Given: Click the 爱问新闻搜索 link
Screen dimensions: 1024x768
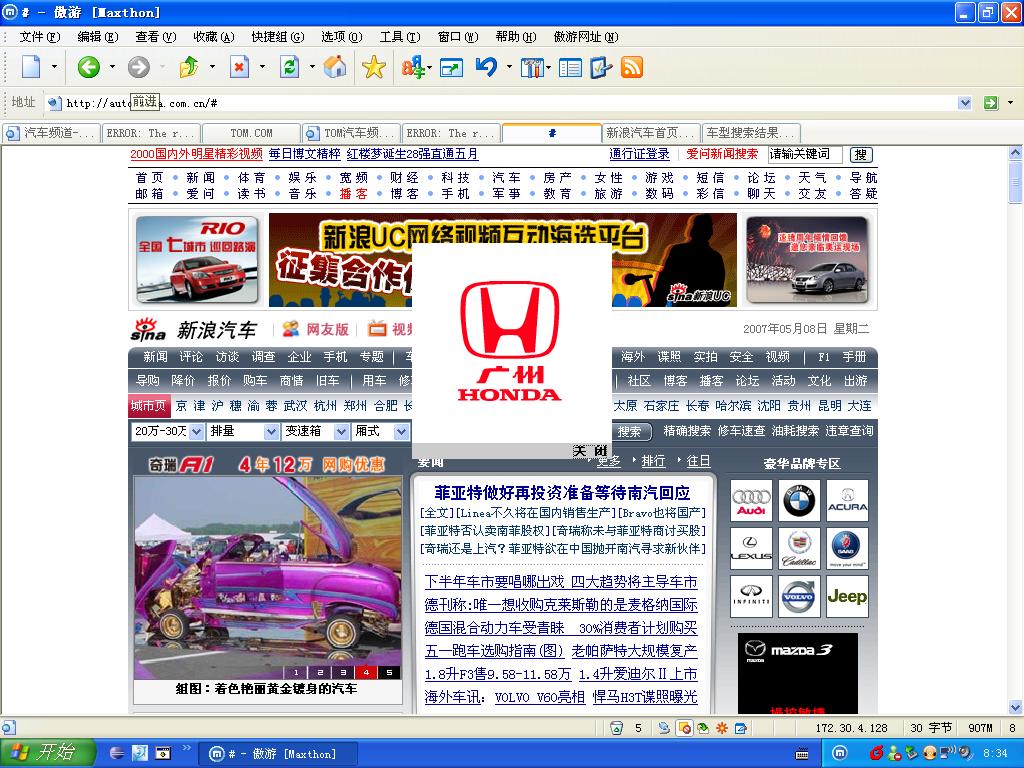Looking at the screenshot, I should click(x=722, y=154).
